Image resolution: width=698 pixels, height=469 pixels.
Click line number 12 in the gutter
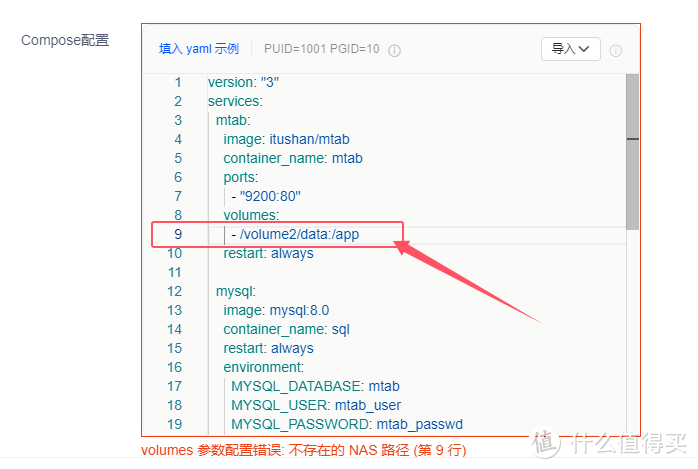[x=174, y=291]
